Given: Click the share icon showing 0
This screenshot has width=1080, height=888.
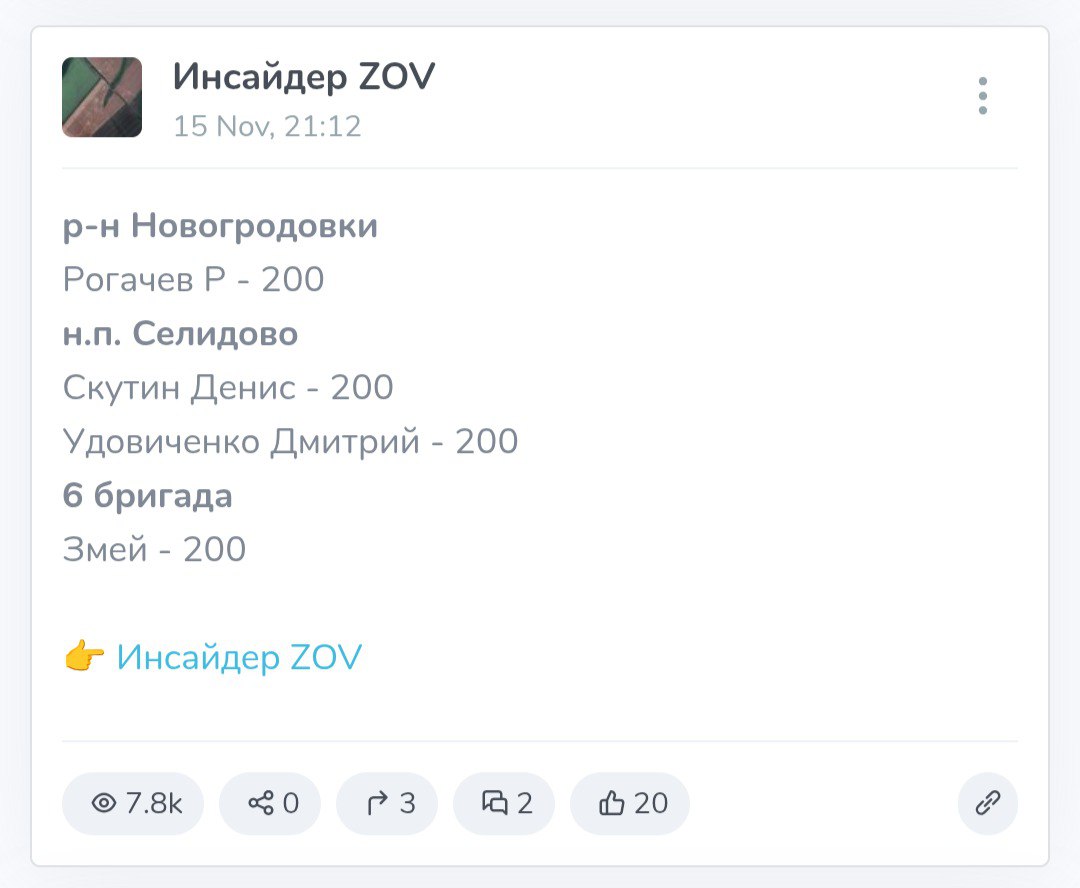Looking at the screenshot, I should (260, 803).
